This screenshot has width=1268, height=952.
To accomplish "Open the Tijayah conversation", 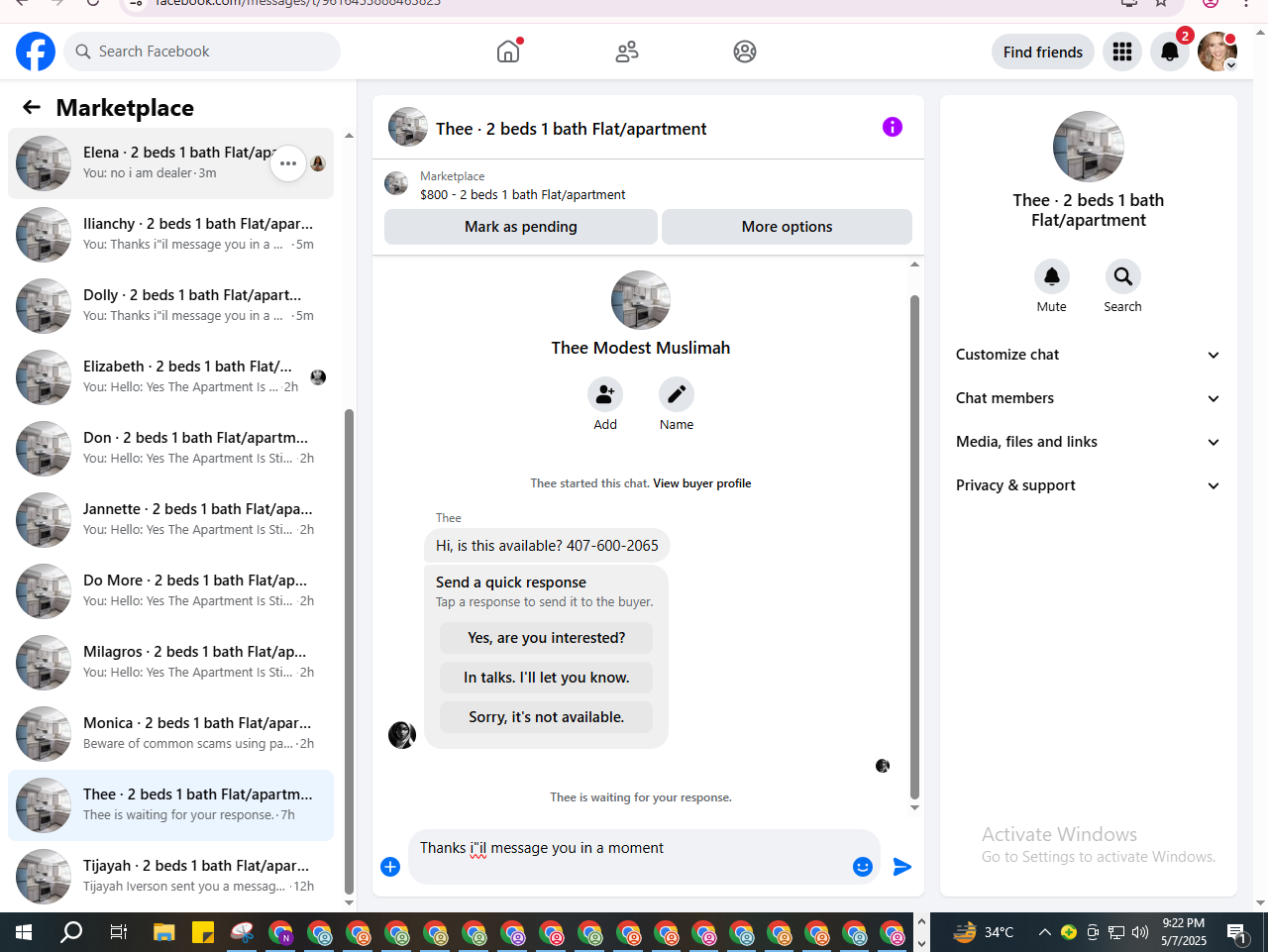I will tap(170, 877).
